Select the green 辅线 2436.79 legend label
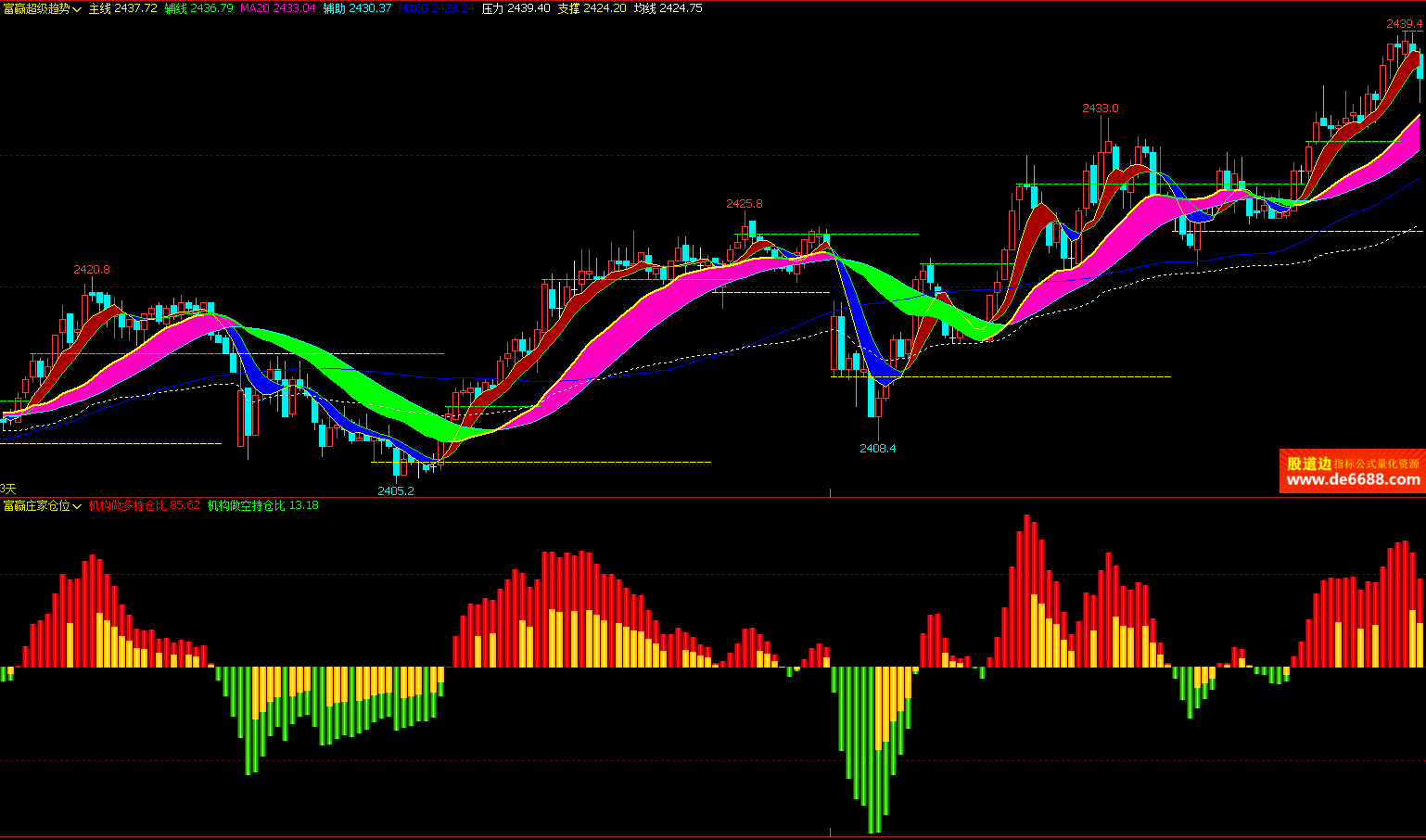This screenshot has height=840, width=1426. [198, 8]
